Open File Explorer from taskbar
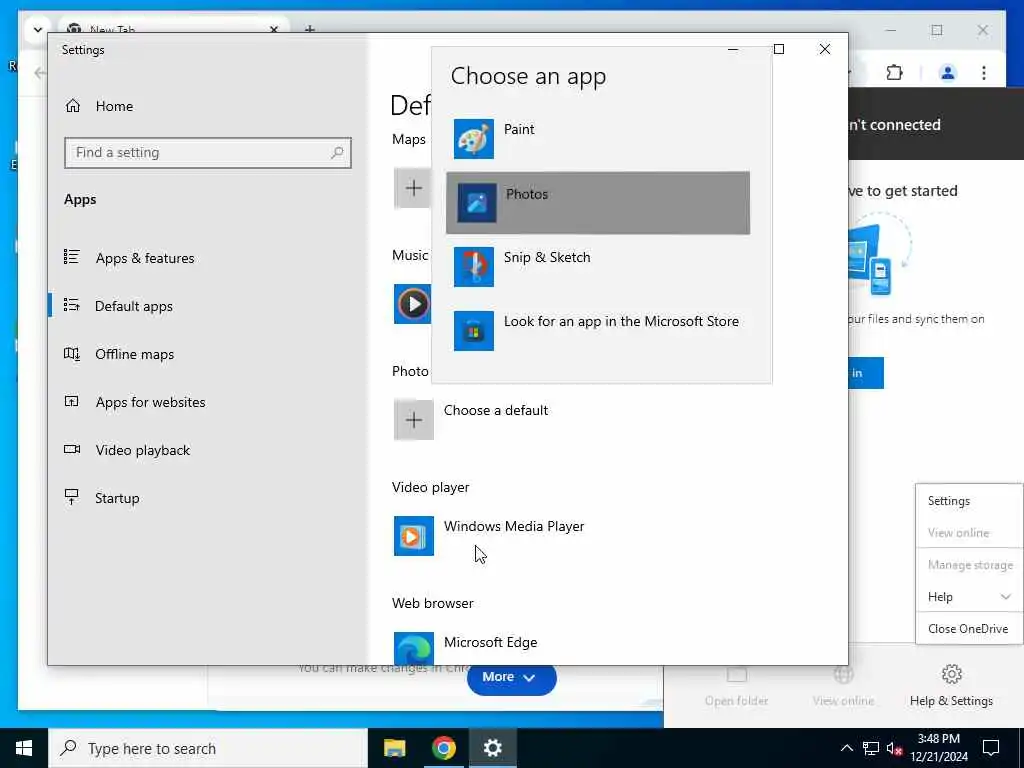 point(394,748)
